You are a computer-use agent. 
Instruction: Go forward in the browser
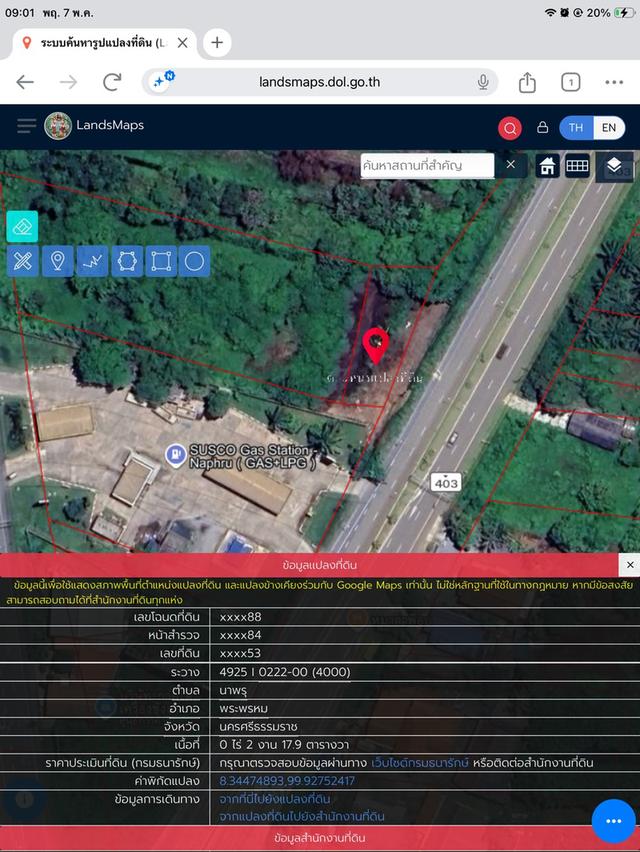(x=68, y=82)
